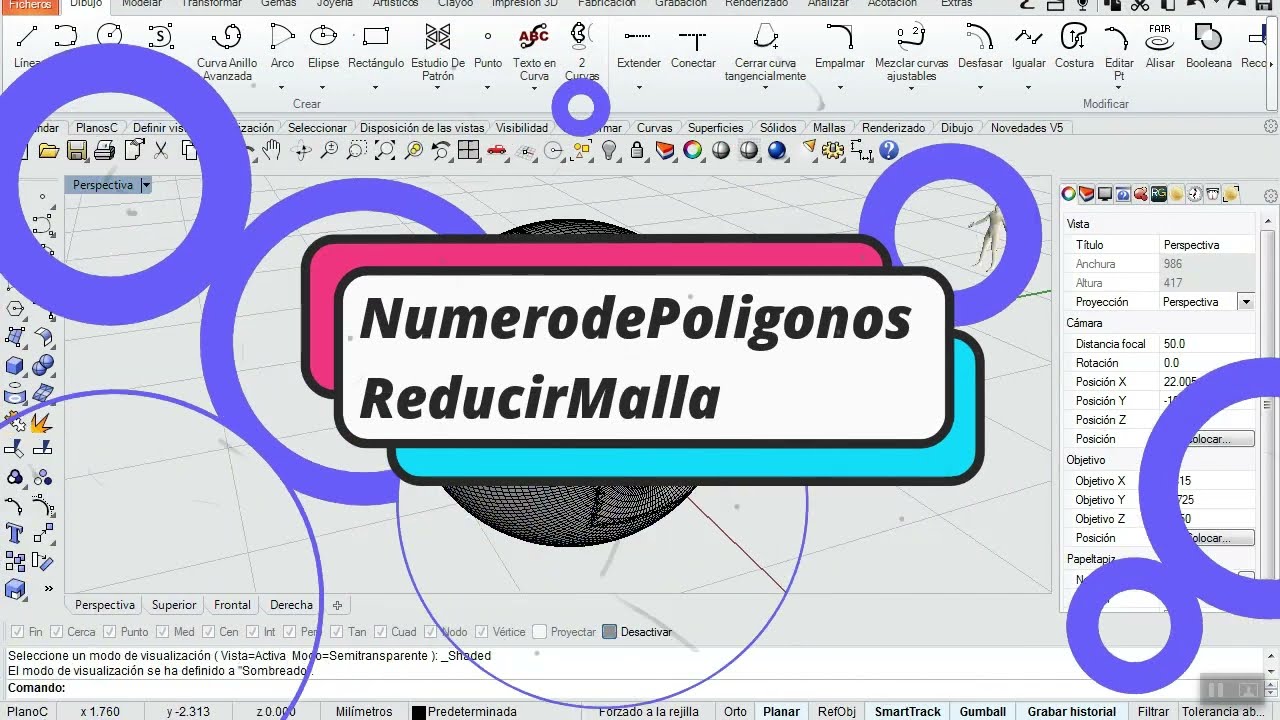Image resolution: width=1280 pixels, height=720 pixels.
Task: Switch to the Modelar ribbon tab
Action: [x=142, y=4]
